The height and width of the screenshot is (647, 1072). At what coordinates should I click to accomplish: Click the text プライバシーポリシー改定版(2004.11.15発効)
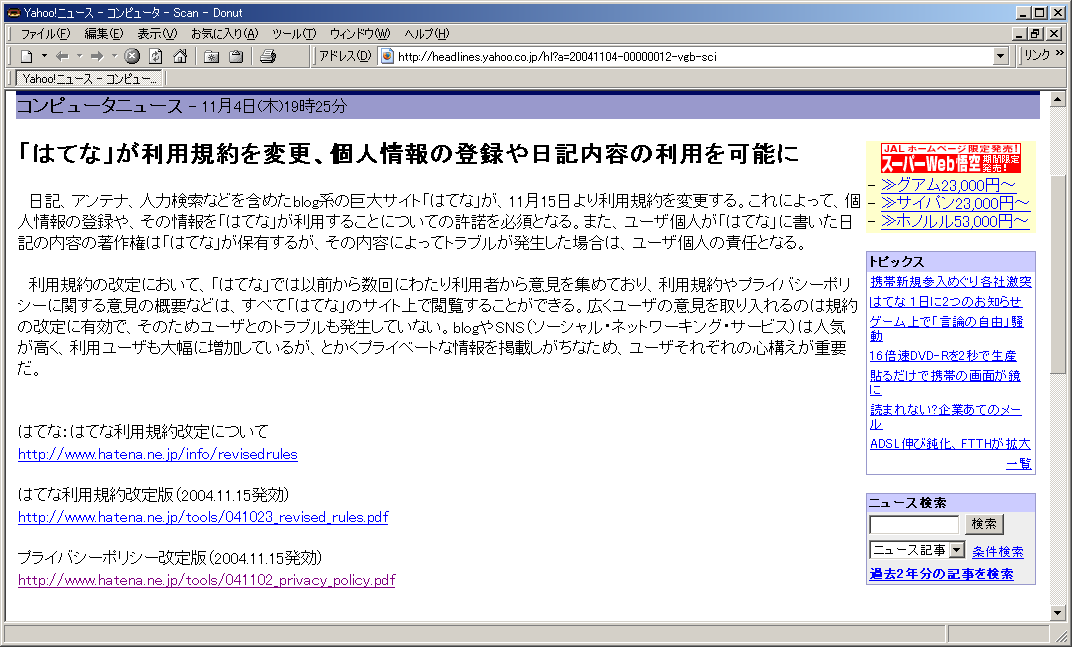[170, 557]
